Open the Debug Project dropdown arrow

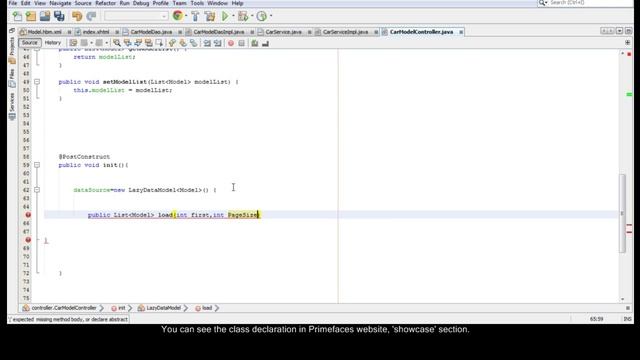point(252,16)
